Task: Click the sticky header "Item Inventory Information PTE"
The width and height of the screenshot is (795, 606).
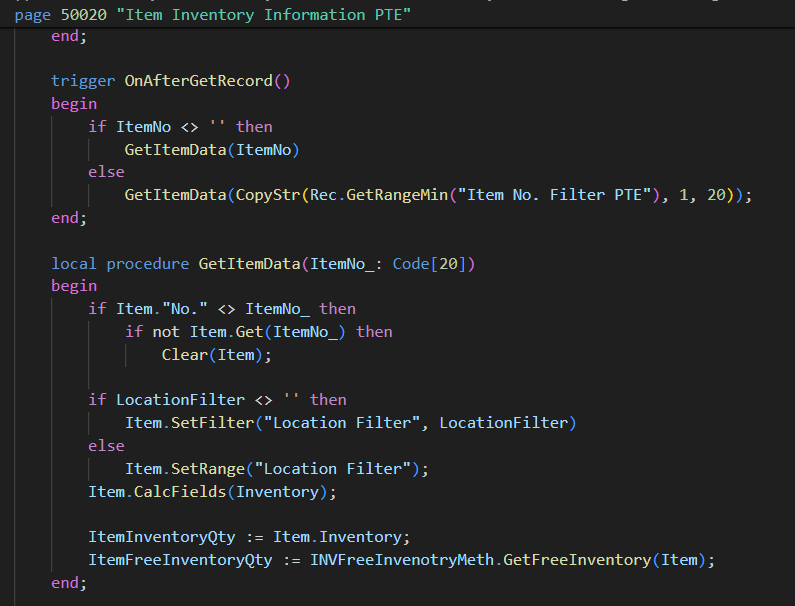Action: click(x=263, y=15)
